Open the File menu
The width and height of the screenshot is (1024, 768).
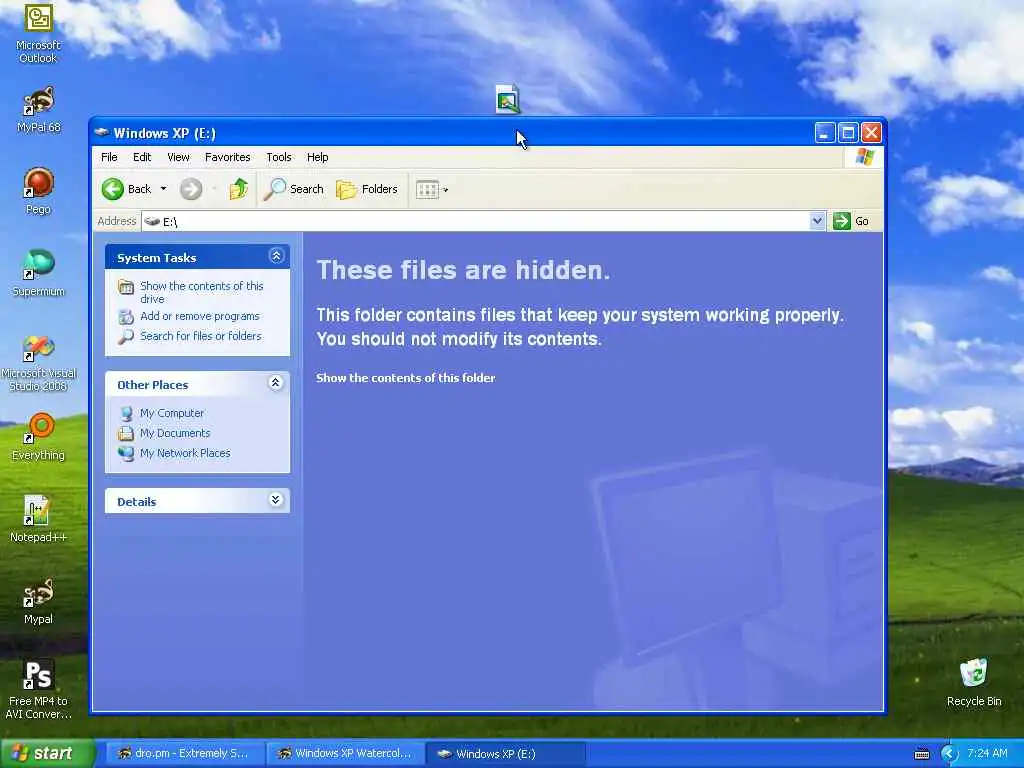click(109, 157)
